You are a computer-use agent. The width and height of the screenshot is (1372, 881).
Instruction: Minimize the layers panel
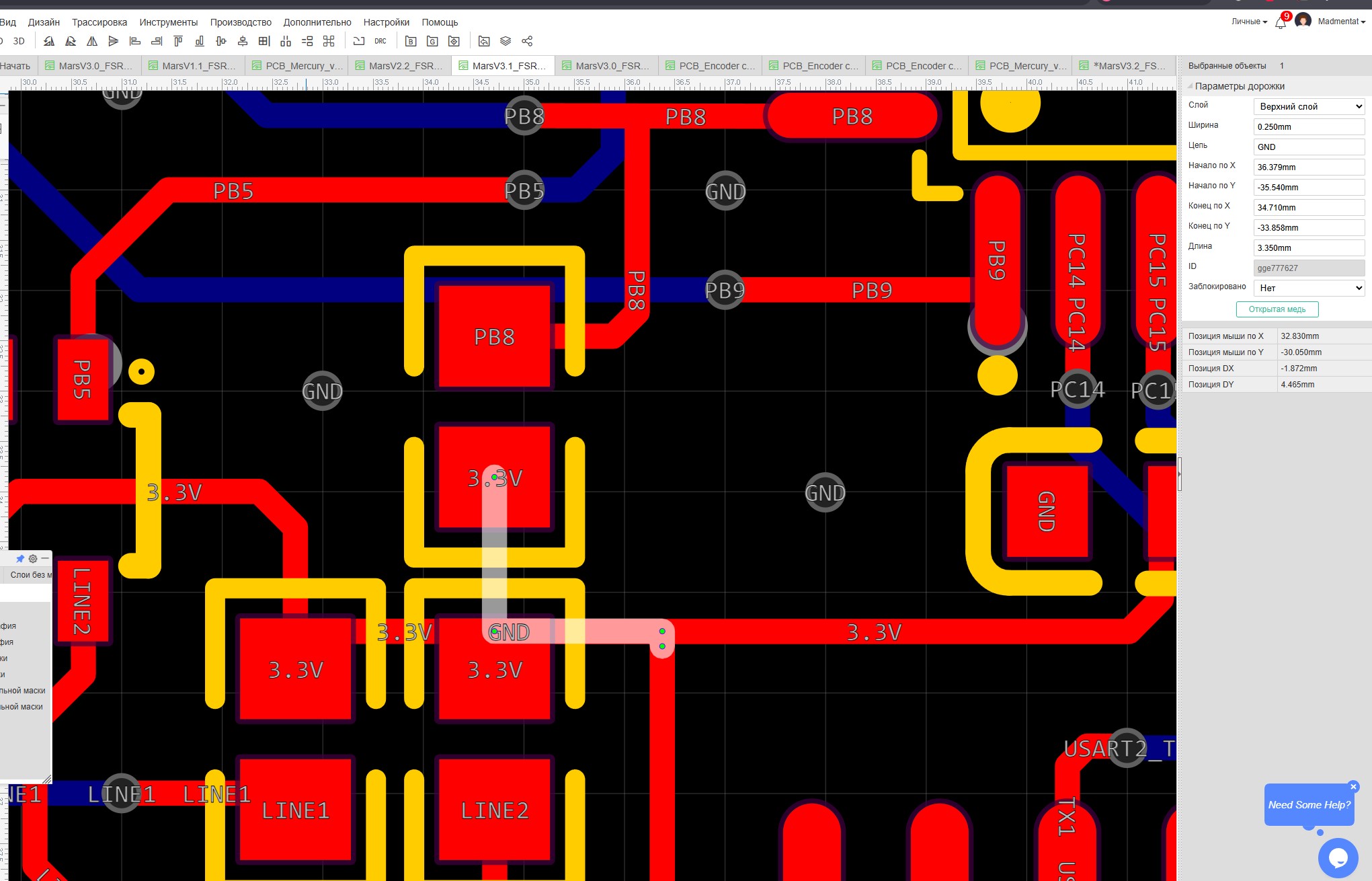click(x=45, y=558)
